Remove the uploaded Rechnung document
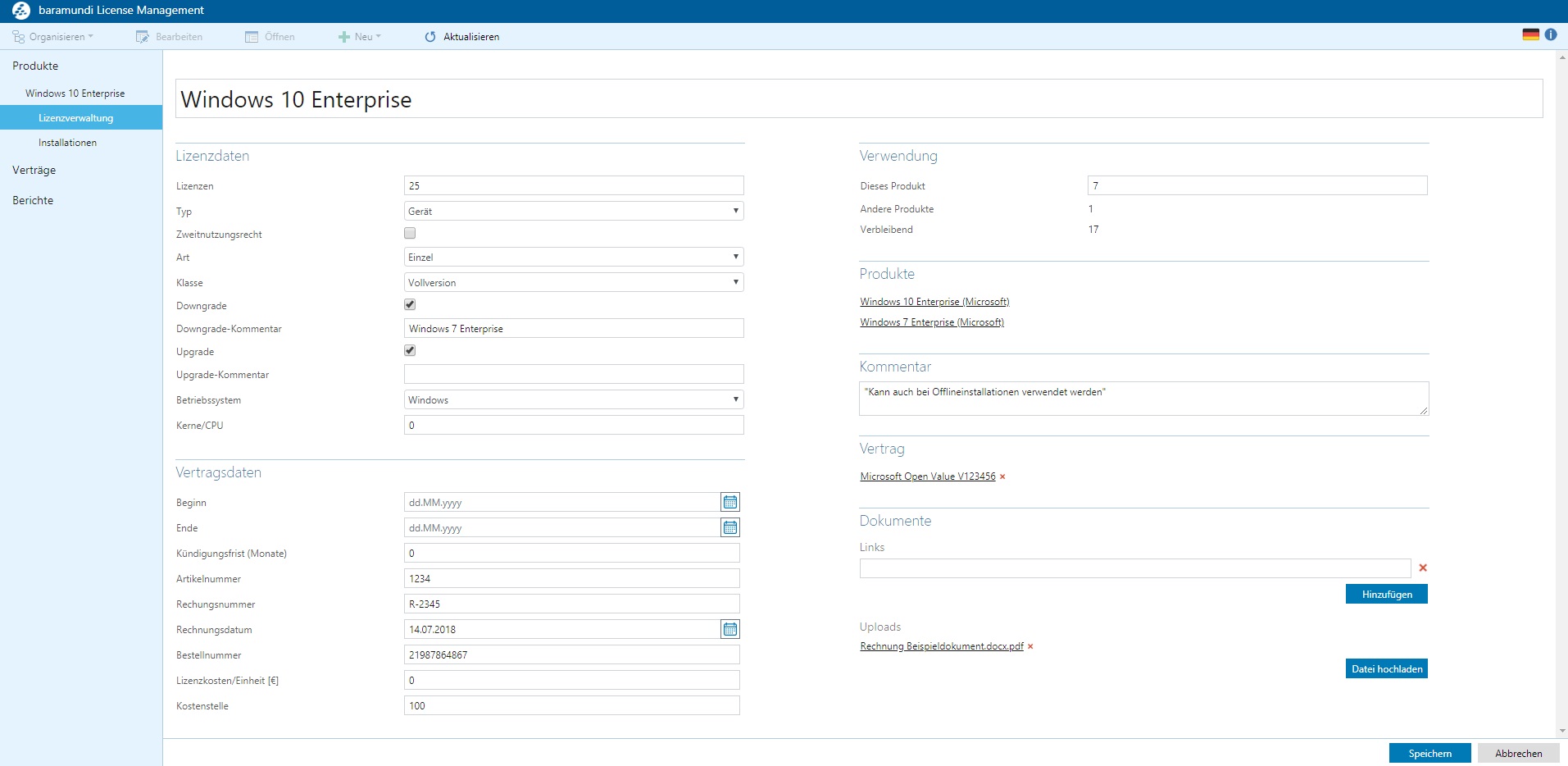The image size is (1568, 766). pyautogui.click(x=1030, y=647)
